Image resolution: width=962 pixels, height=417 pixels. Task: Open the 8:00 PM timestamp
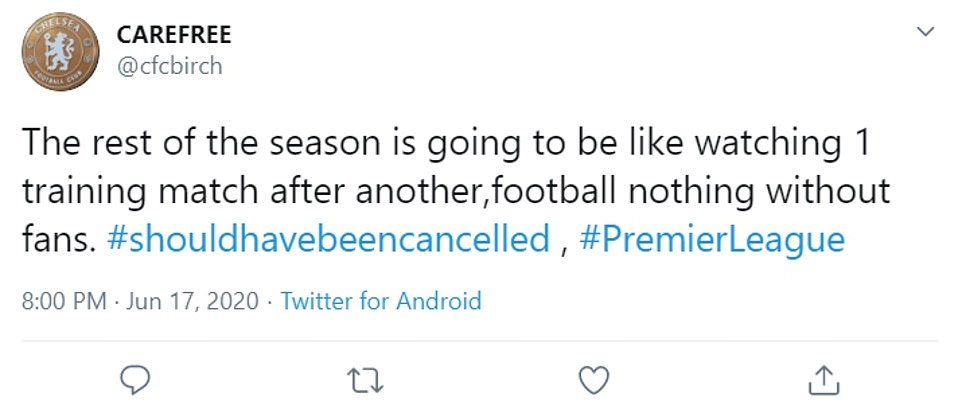click(64, 302)
